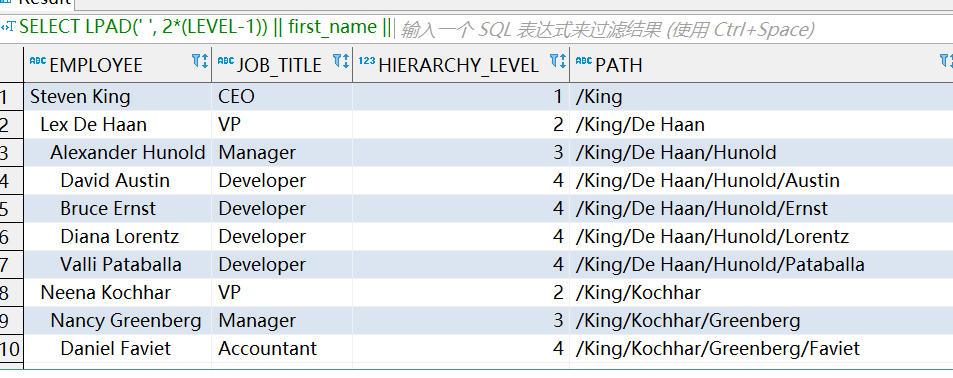
Task: Click the /King/Kochhar path cell
Action: [x=762, y=292]
